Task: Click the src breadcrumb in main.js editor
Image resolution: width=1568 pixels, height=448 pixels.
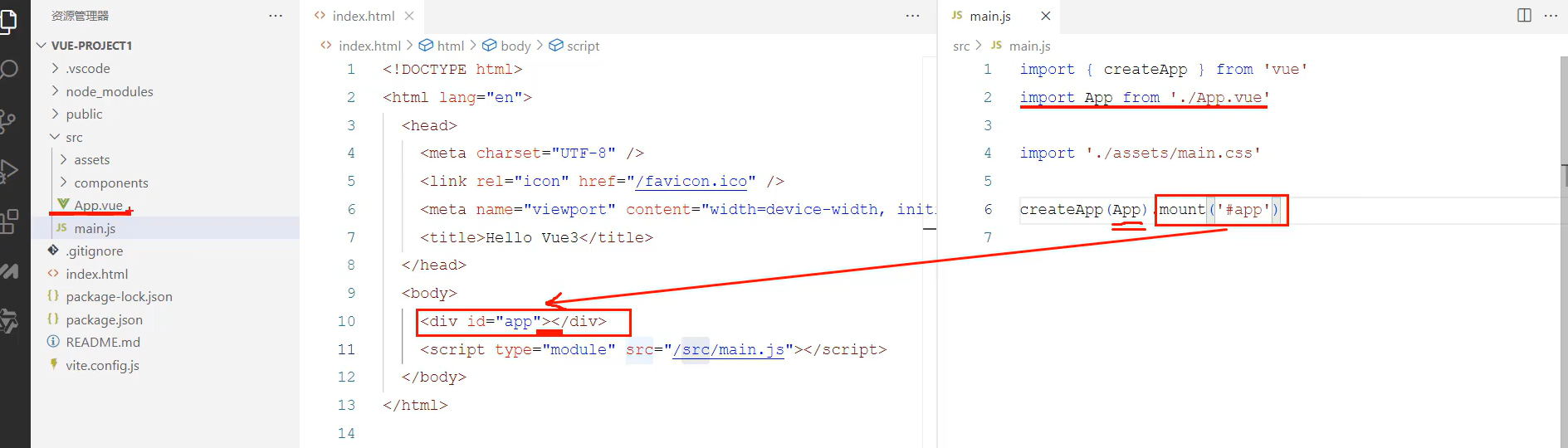Action: [961, 46]
